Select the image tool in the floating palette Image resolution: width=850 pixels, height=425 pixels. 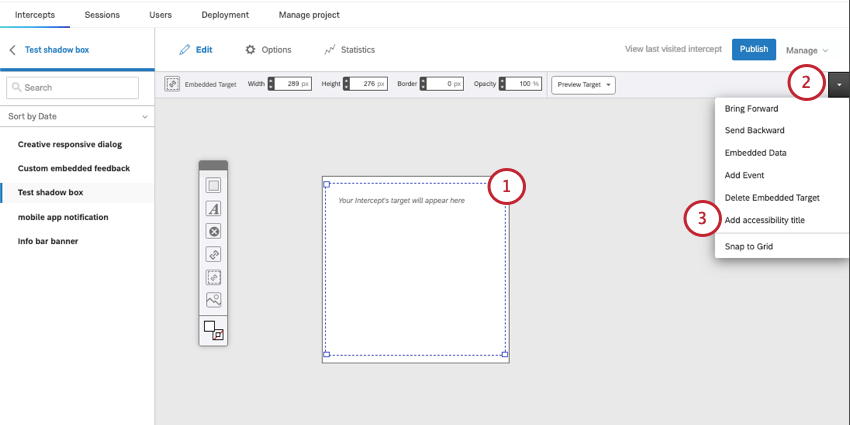(x=213, y=299)
